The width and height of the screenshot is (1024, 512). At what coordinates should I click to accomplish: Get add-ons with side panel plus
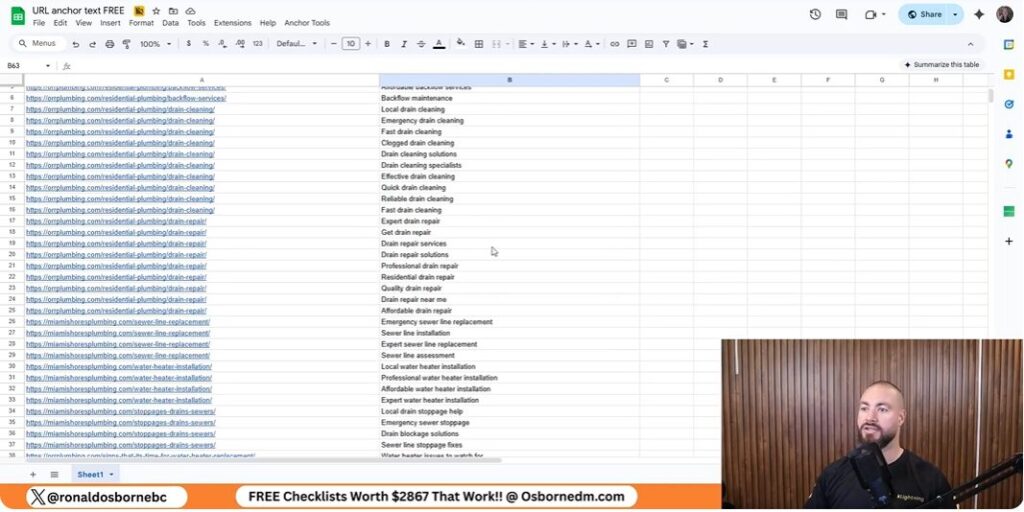pos(1009,241)
